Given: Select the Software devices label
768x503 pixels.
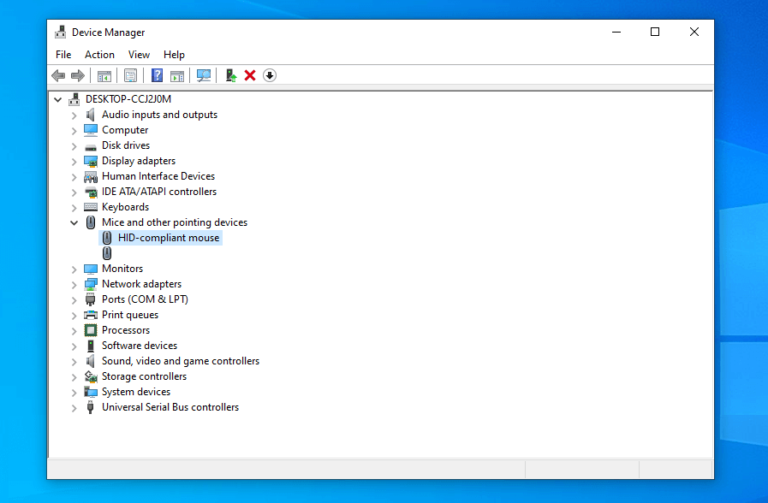Looking at the screenshot, I should (140, 345).
